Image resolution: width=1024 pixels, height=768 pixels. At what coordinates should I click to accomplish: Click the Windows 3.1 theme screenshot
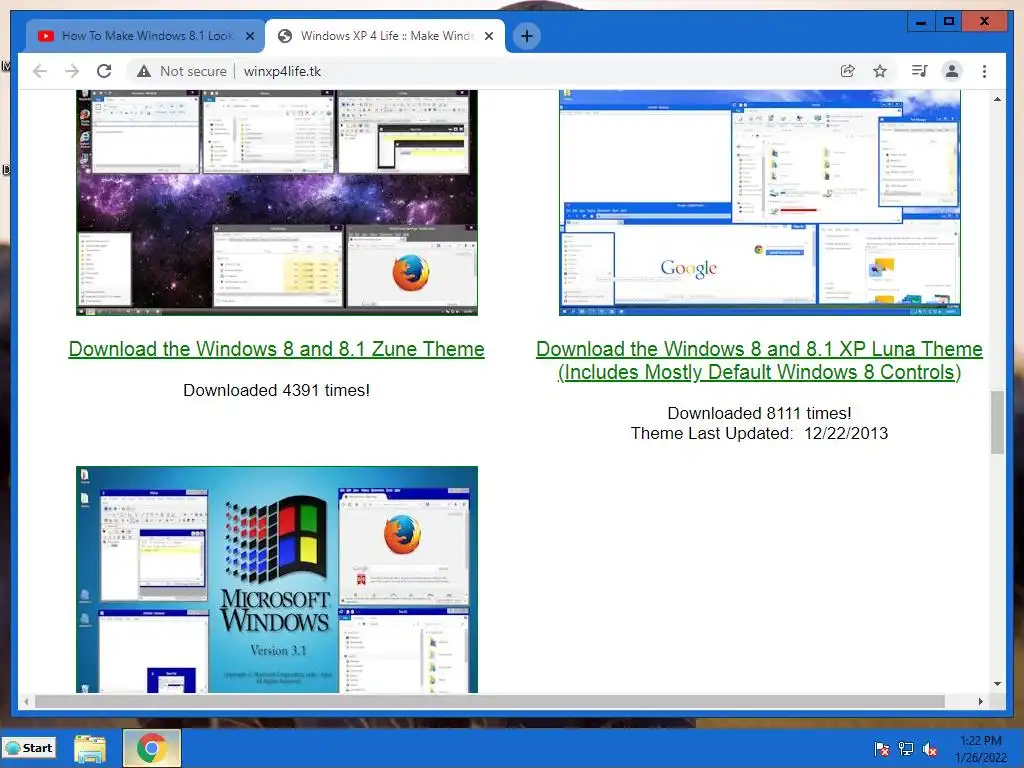pos(277,579)
